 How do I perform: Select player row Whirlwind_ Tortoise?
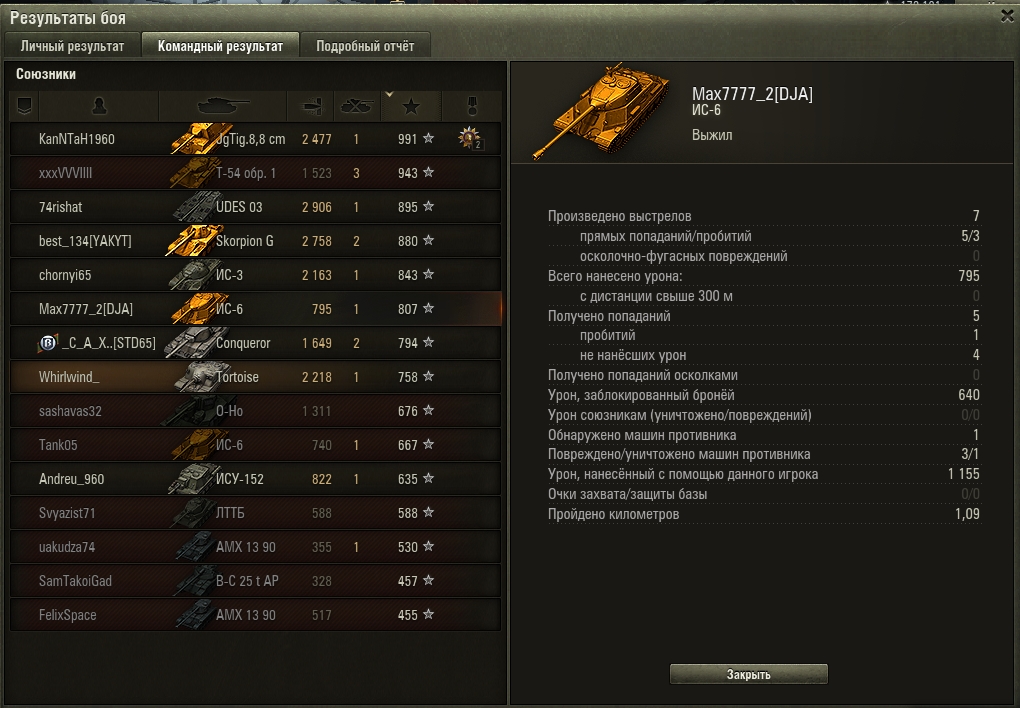[256, 377]
